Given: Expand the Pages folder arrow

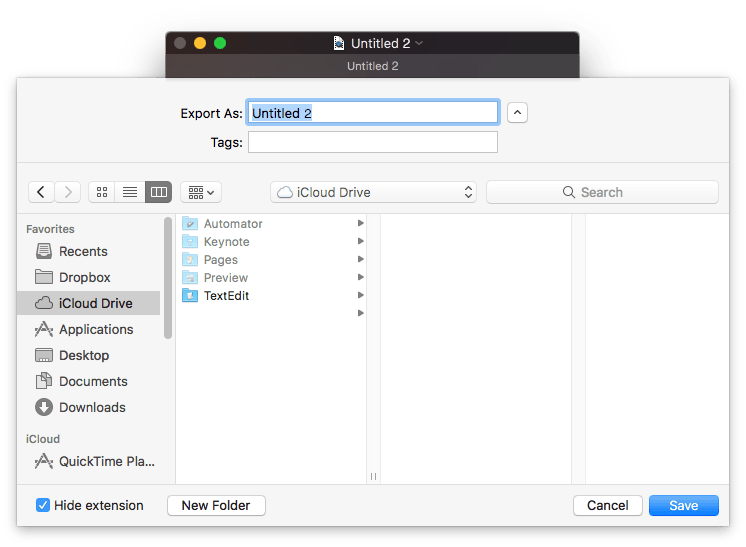Looking at the screenshot, I should (361, 259).
